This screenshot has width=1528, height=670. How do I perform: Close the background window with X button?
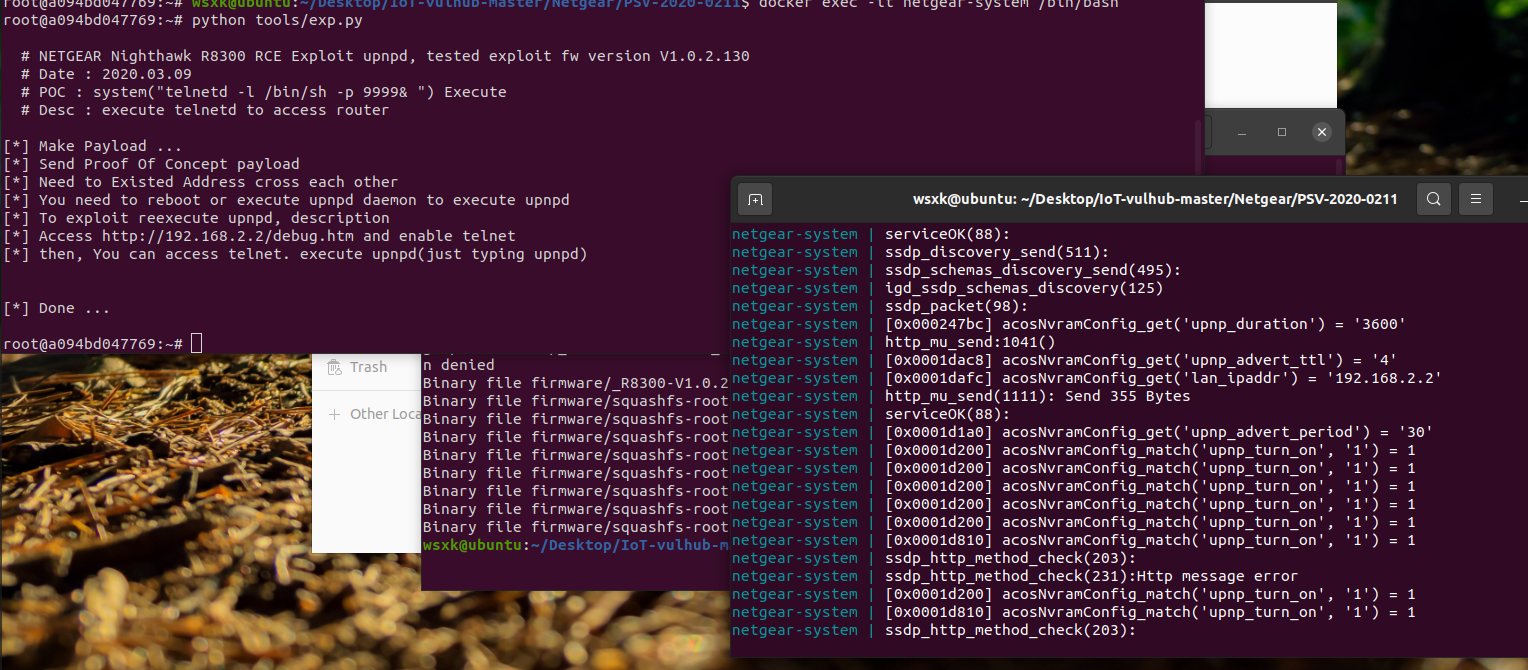coord(1323,132)
